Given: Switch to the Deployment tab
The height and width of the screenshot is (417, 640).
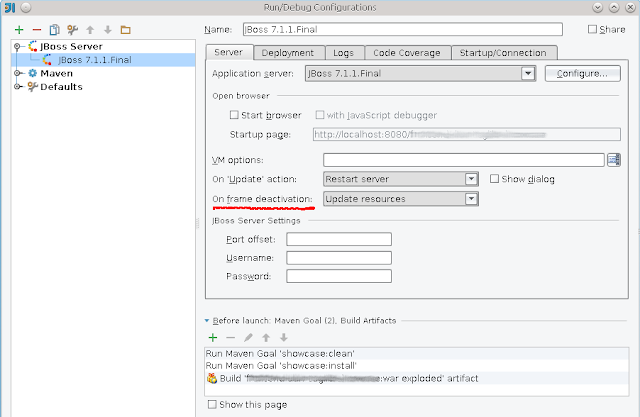Looking at the screenshot, I should 288,53.
